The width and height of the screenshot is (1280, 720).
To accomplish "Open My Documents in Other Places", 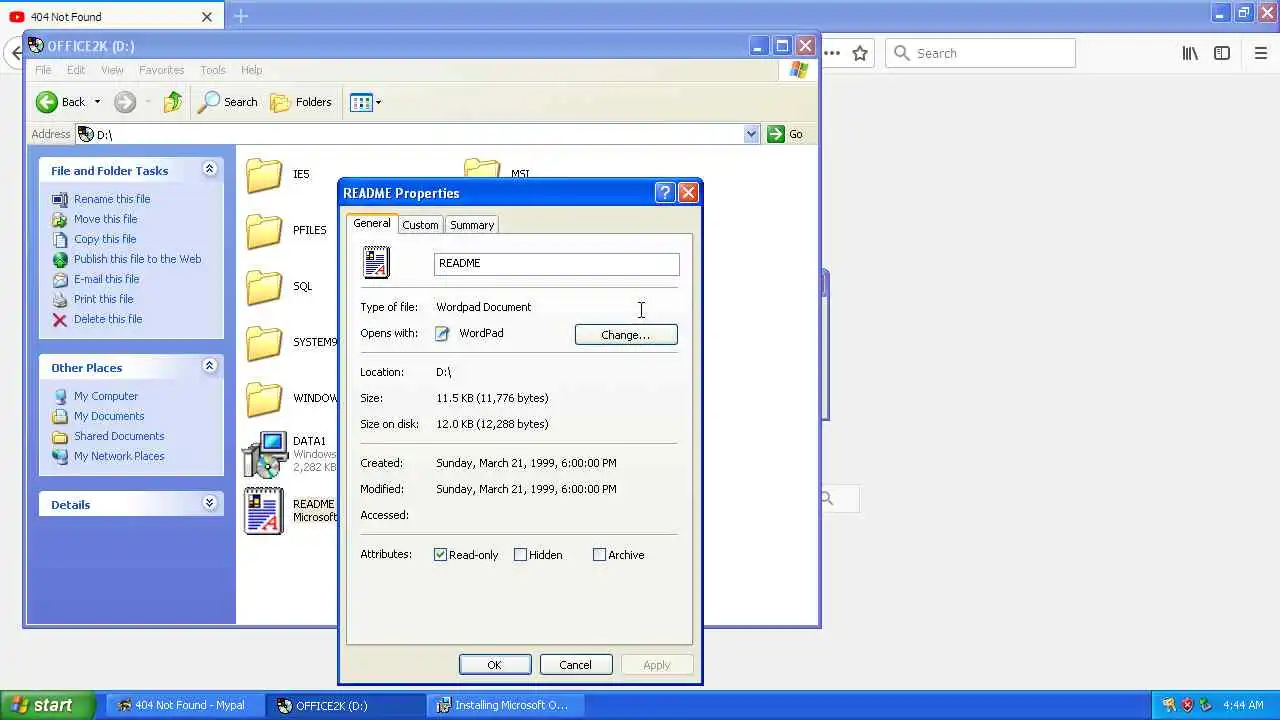I will 109,416.
